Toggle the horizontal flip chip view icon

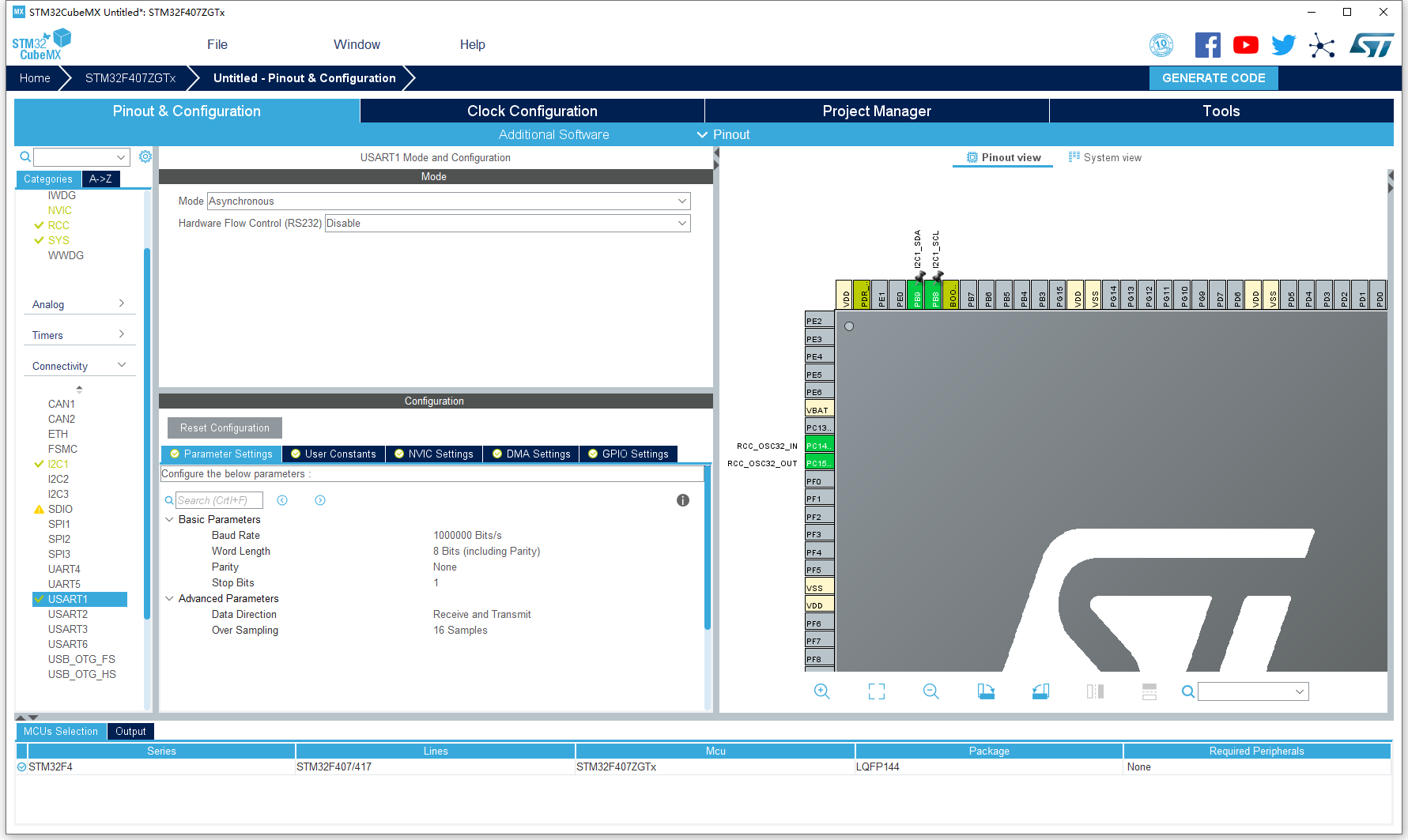pyautogui.click(x=1095, y=691)
